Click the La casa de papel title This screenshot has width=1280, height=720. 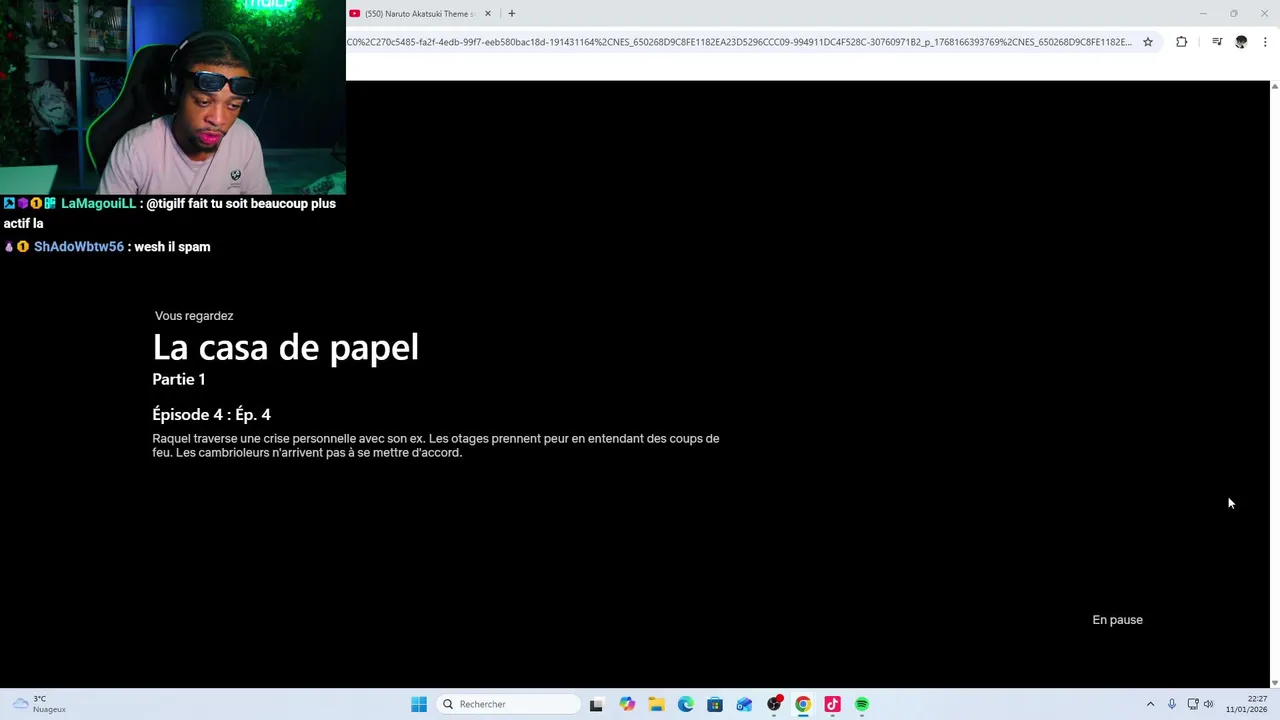pyautogui.click(x=285, y=347)
